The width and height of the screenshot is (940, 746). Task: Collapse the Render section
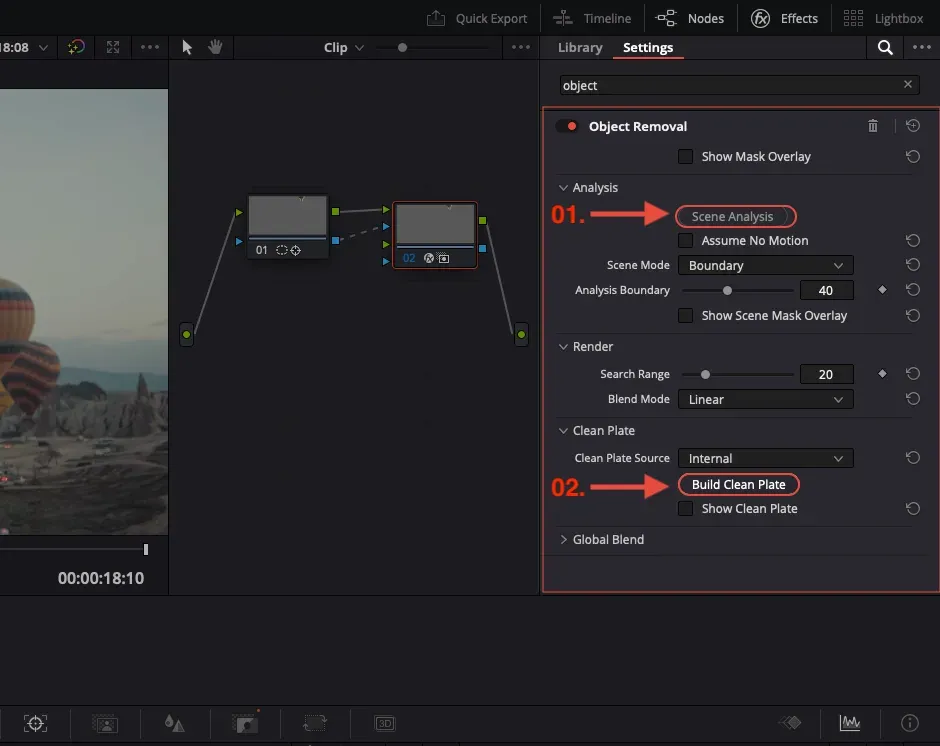tap(563, 347)
